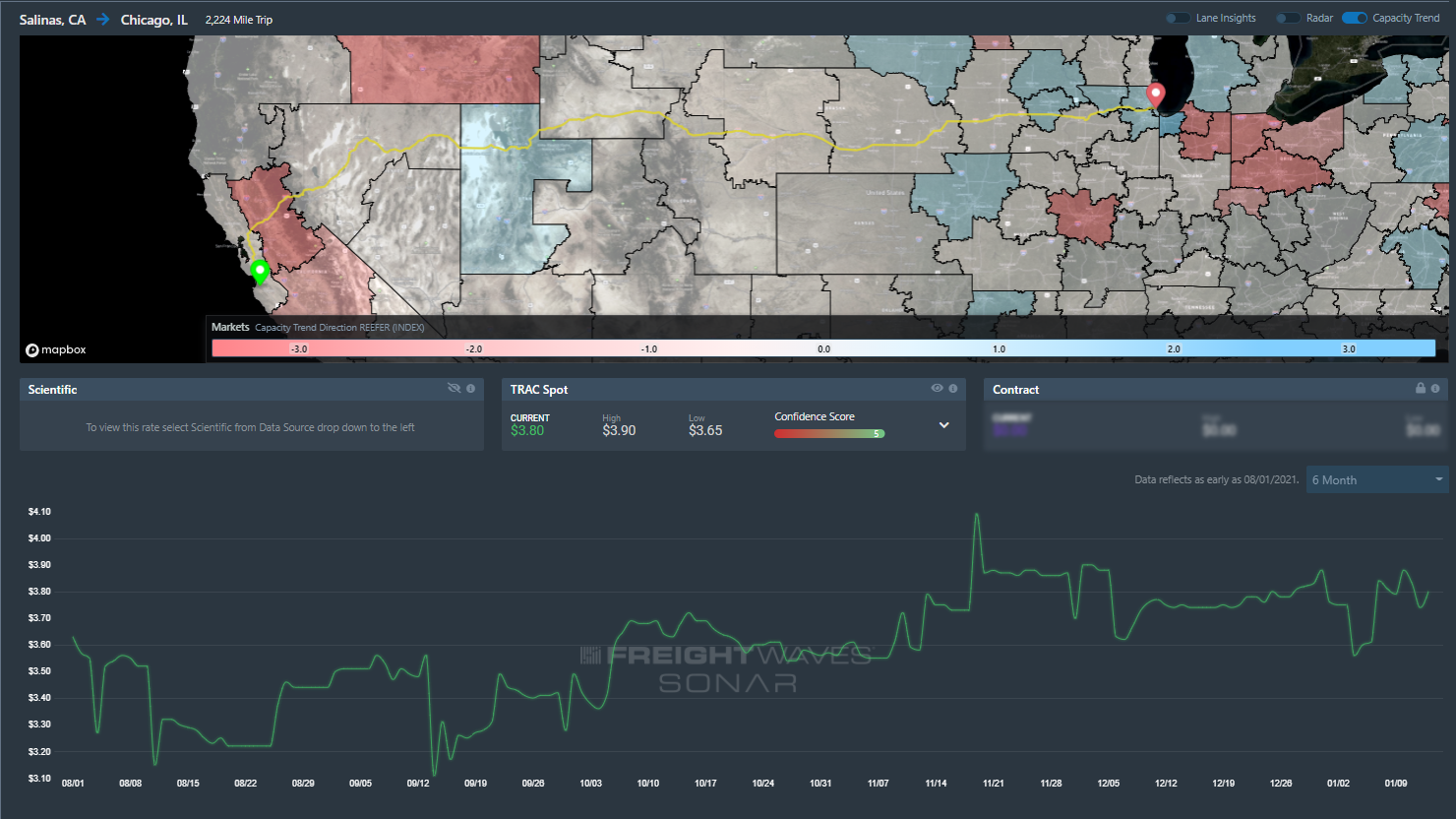Viewport: 1456px width, 819px height.
Task: Show the Scientific rate via crossed-eye icon
Action: click(454, 389)
